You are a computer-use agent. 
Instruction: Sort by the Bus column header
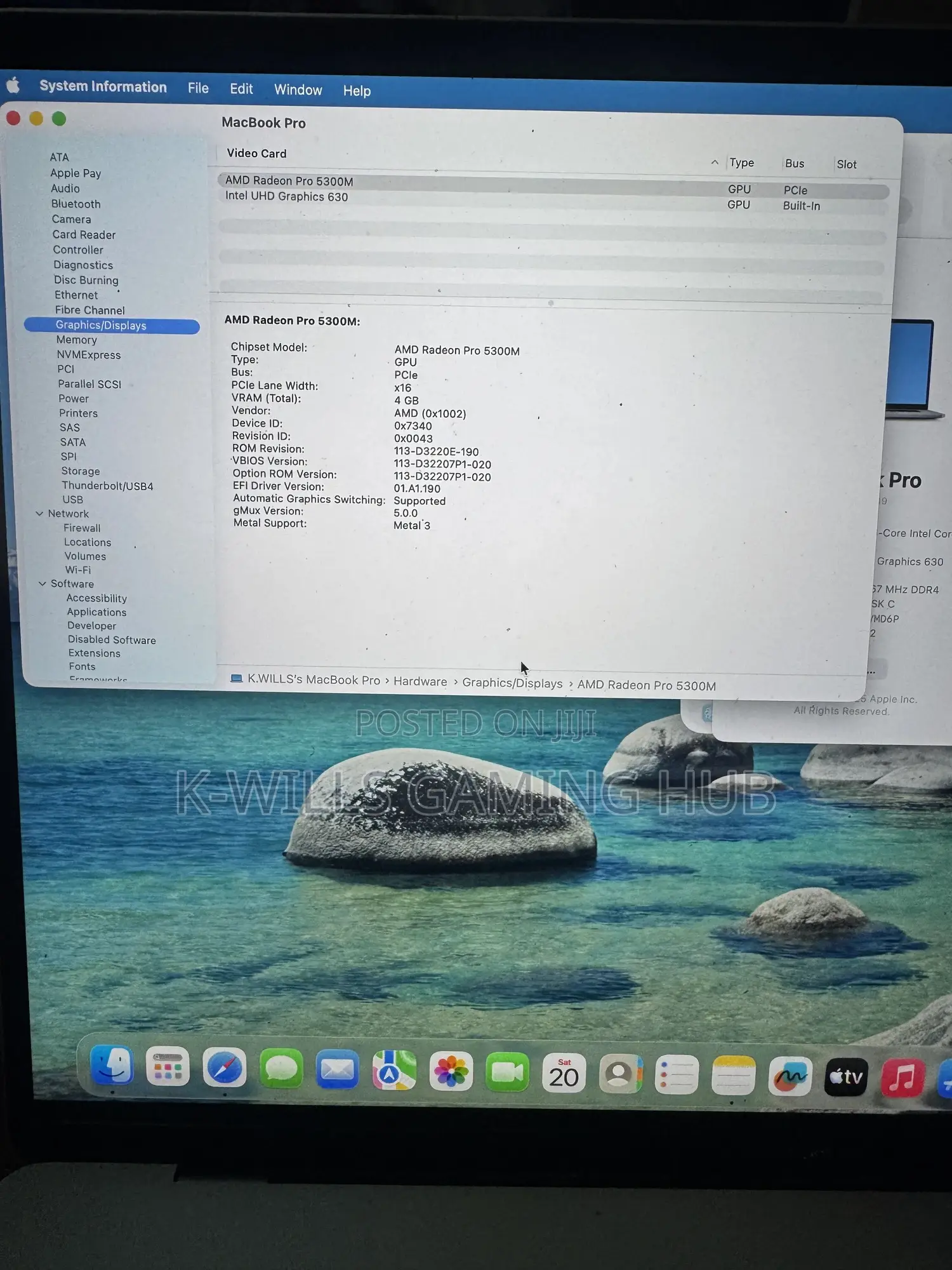tap(795, 163)
